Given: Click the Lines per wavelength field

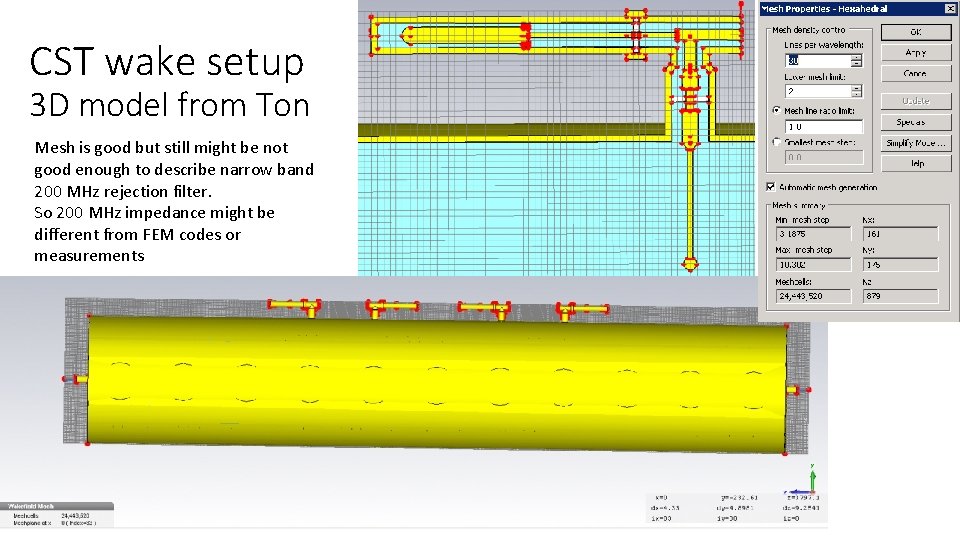Looking at the screenshot, I should [818, 61].
